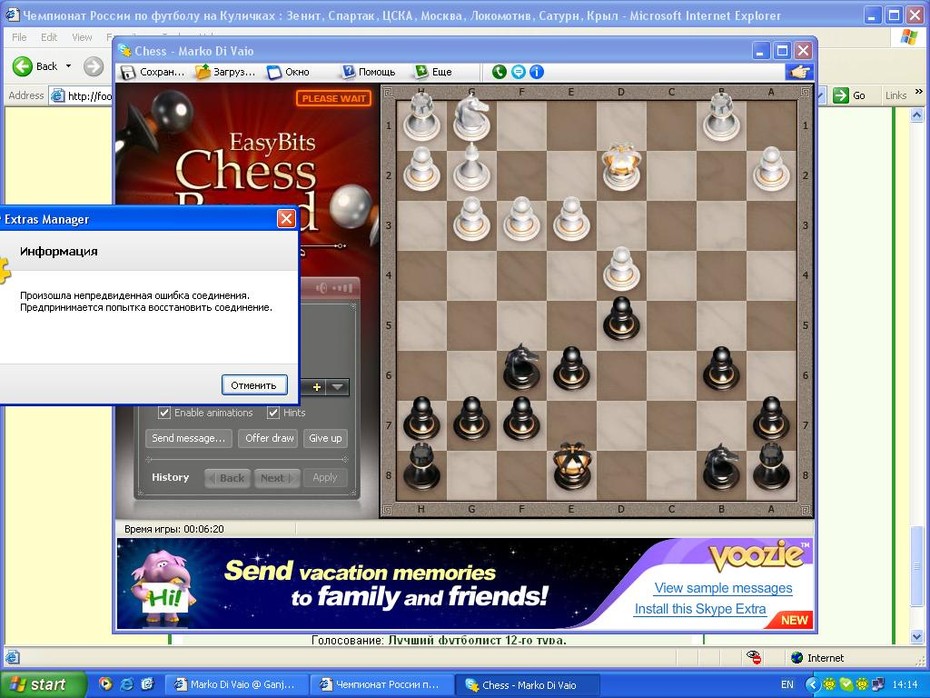Select the black knight on B8

pyautogui.click(x=721, y=467)
